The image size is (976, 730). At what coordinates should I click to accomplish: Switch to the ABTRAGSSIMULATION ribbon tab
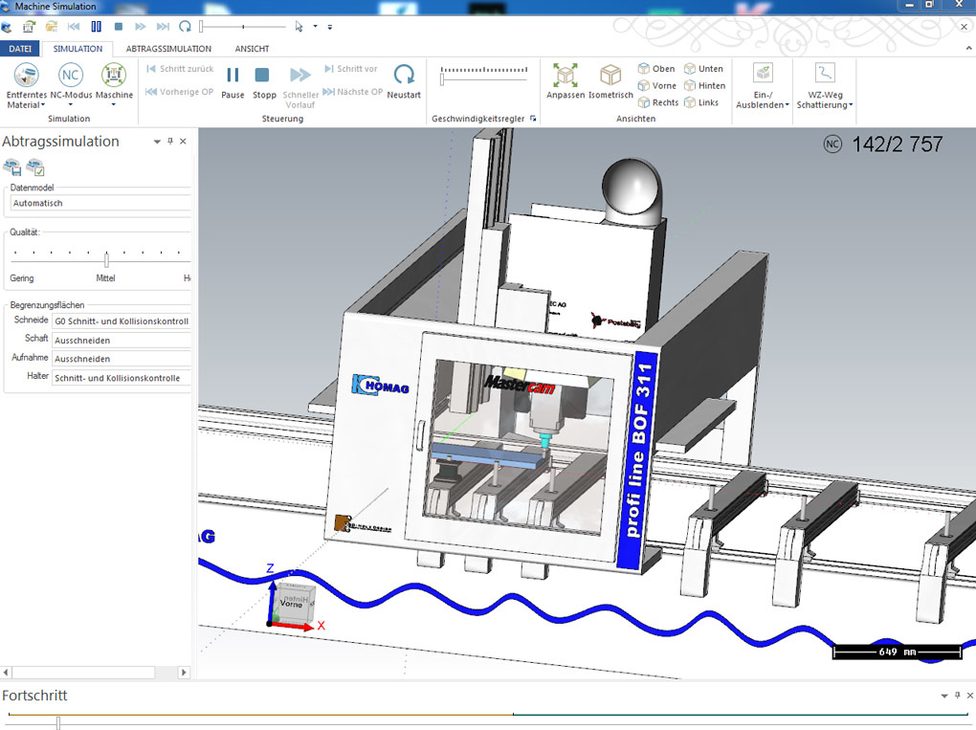[169, 49]
